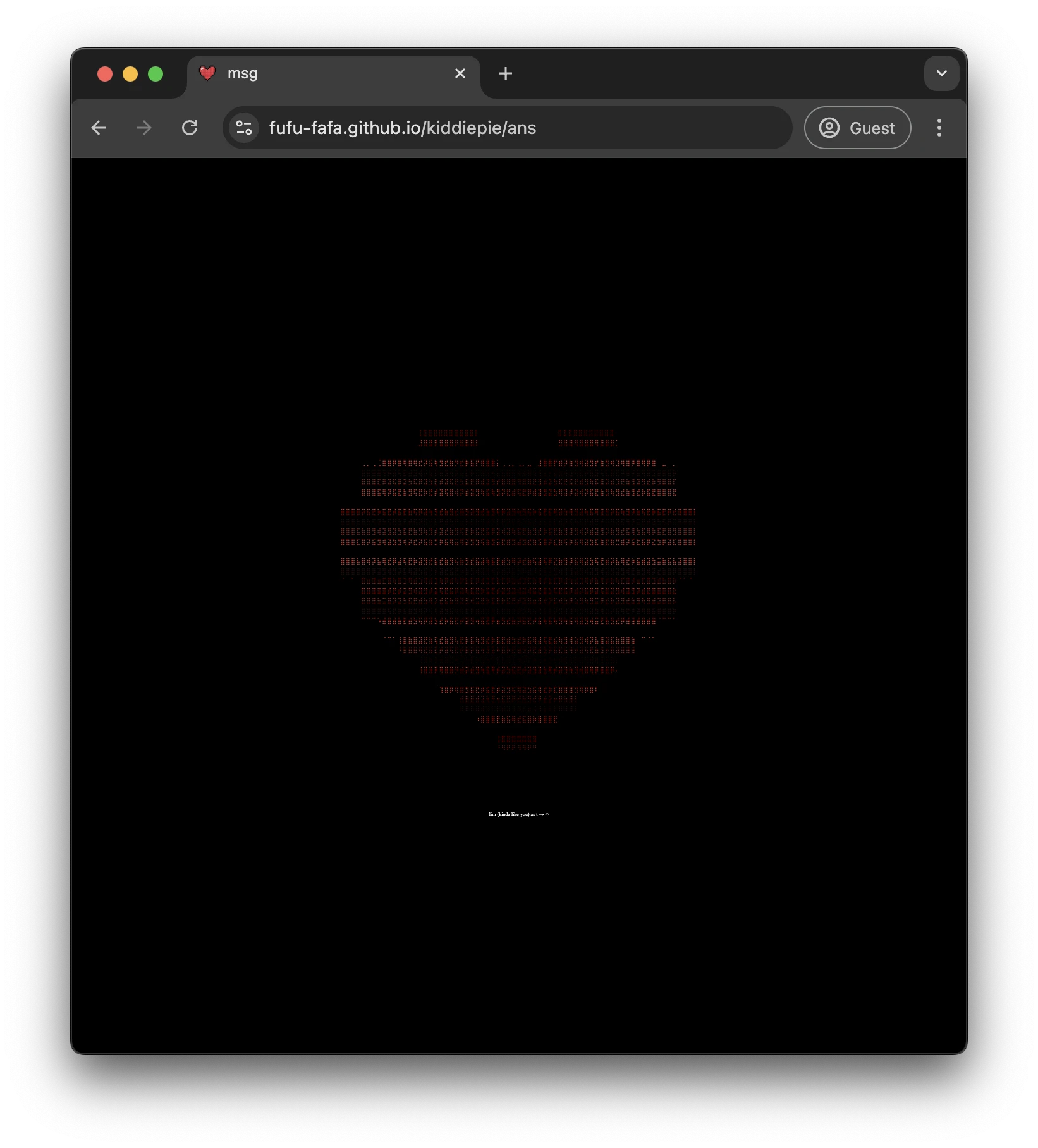
Task: Reload the current page
Action: tap(190, 128)
